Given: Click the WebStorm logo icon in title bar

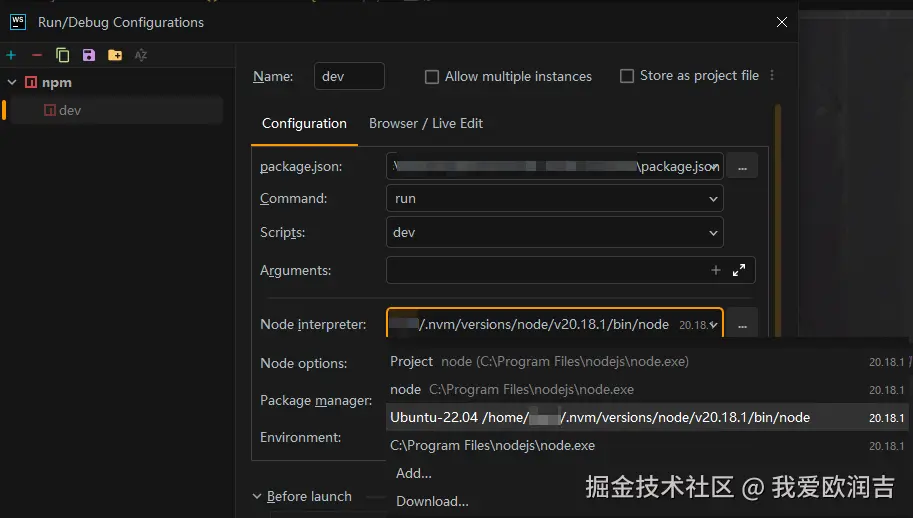Looking at the screenshot, I should click(18, 22).
